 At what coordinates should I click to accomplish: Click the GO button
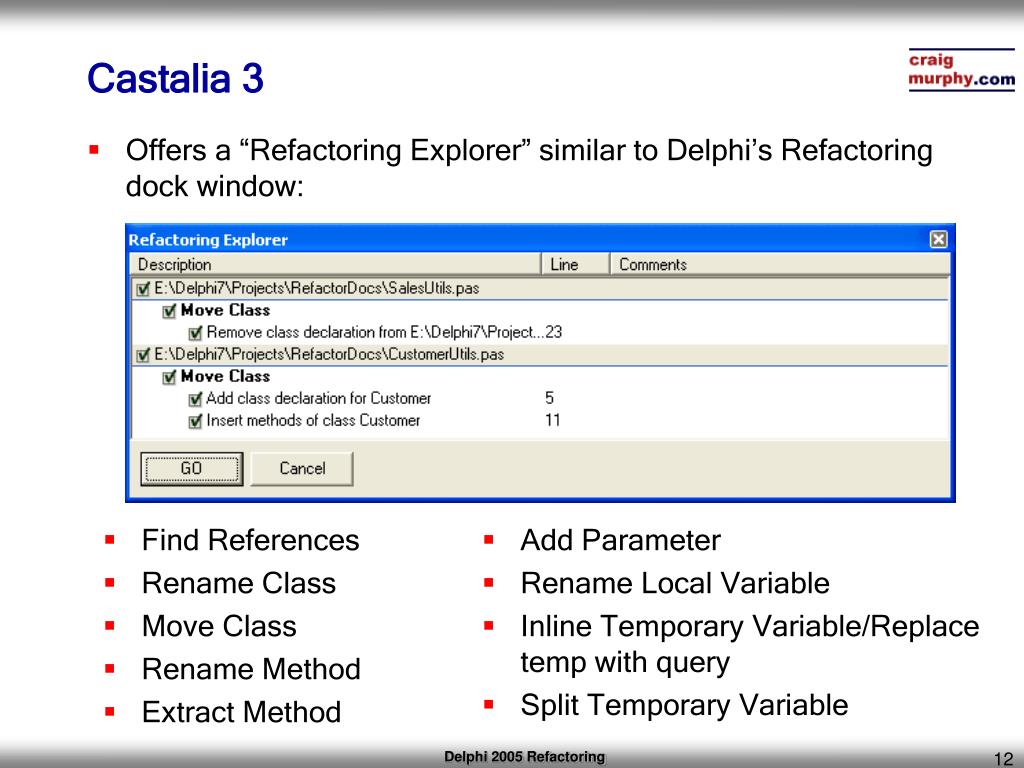coord(191,468)
